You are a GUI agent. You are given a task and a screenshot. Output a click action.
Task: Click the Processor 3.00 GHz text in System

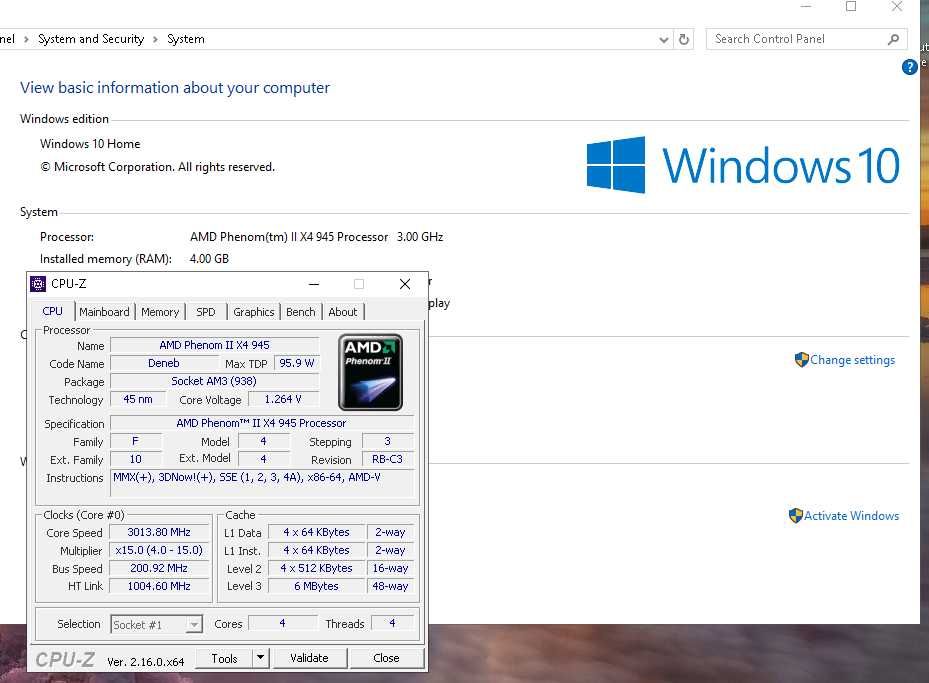pyautogui.click(x=420, y=237)
